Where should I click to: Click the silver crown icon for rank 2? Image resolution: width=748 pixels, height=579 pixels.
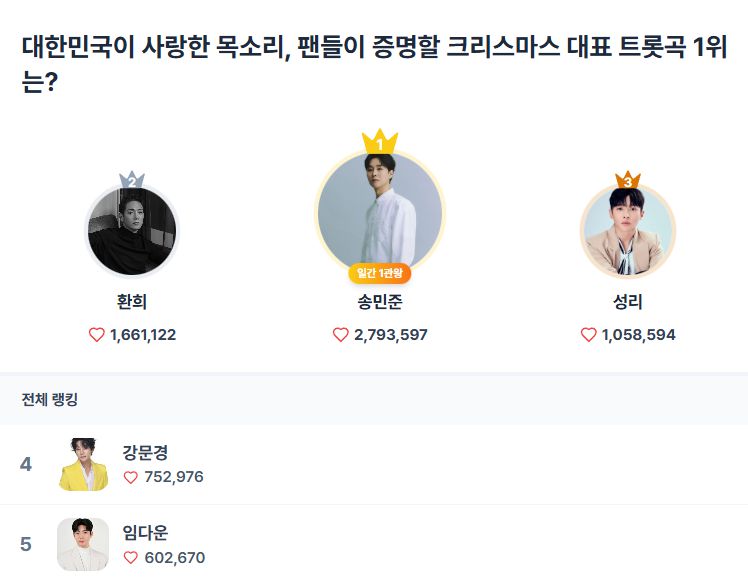pos(132,182)
